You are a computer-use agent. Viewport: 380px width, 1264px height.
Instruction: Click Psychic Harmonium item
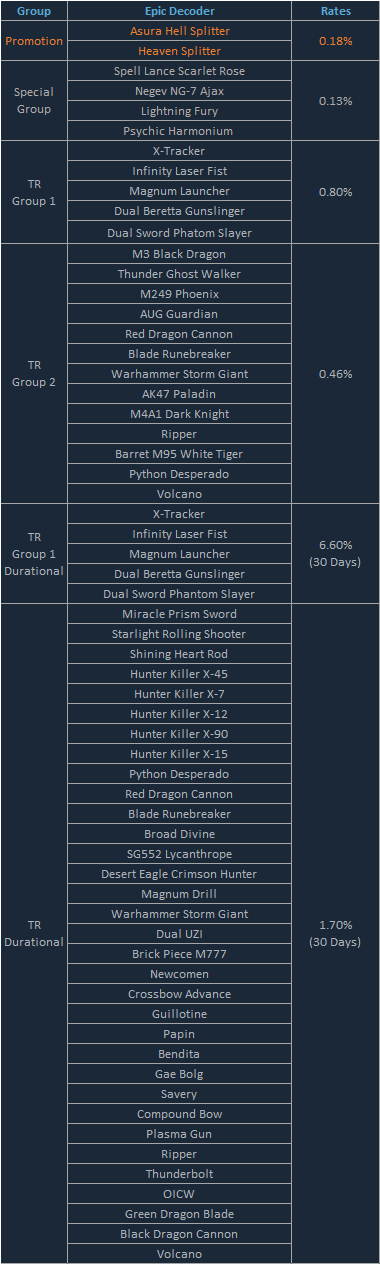(180, 131)
